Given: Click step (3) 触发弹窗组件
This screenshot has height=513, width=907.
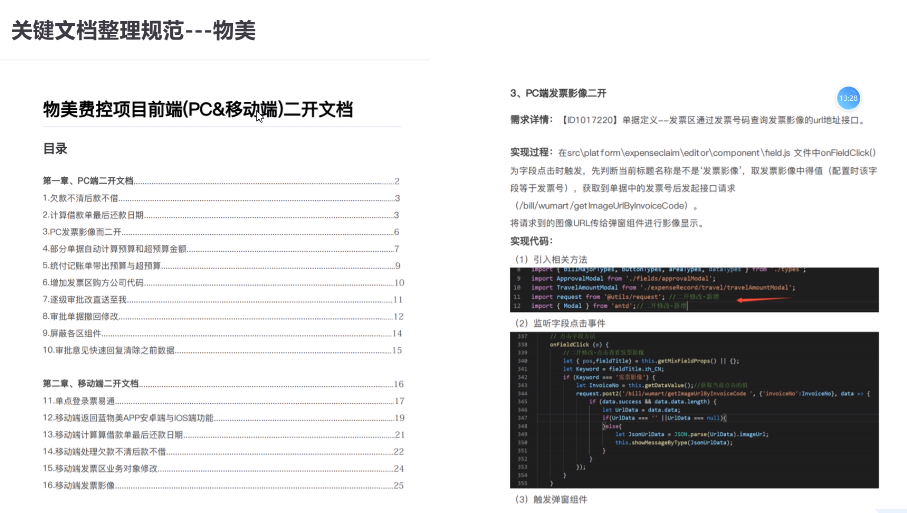Looking at the screenshot, I should click(551, 499).
